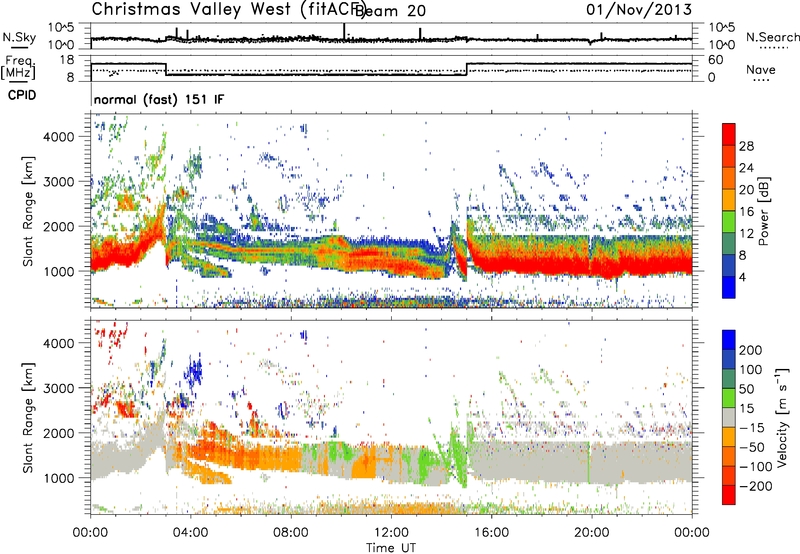
Task: Click the Velocity [m s-1] colorbar title
Action: pyautogui.click(x=782, y=417)
